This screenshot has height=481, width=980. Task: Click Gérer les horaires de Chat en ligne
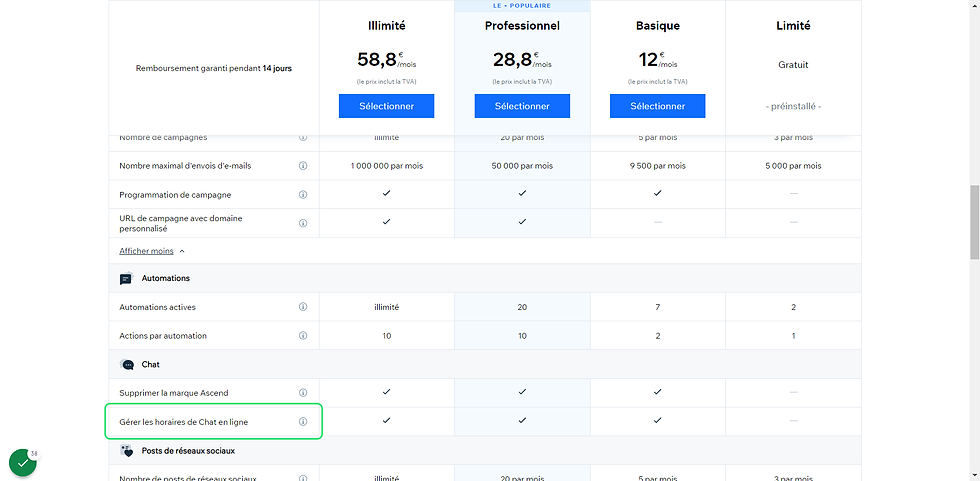pos(184,422)
